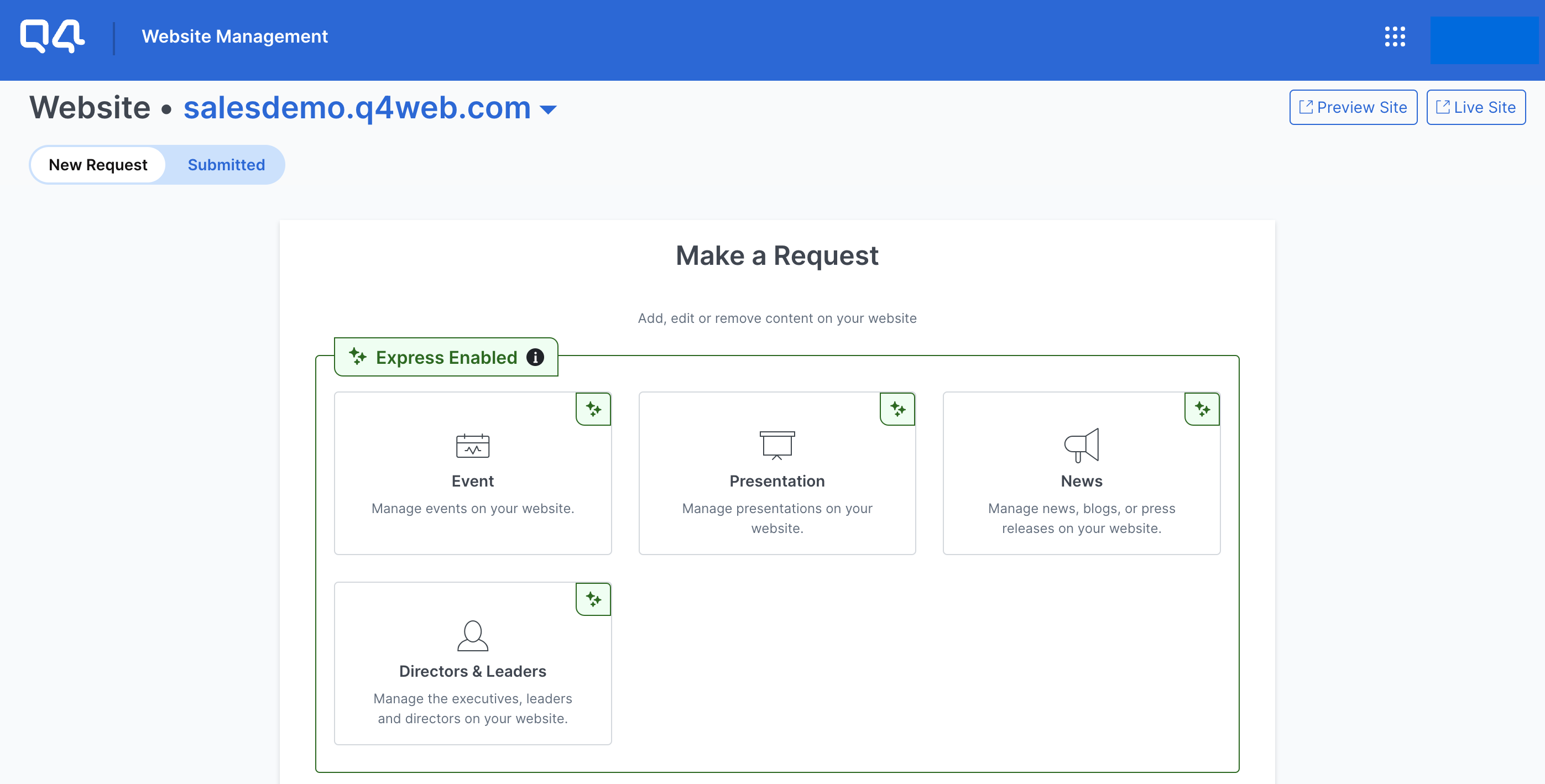Click the Express sparkle badge on Event card
The width and height of the screenshot is (1545, 784).
click(x=593, y=409)
